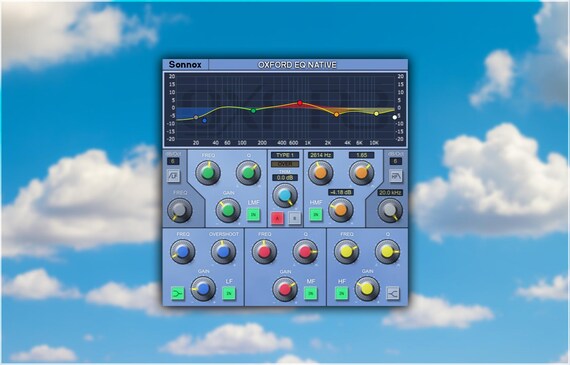Select the red MF node on graph
The height and width of the screenshot is (365, 570).
coord(300,103)
